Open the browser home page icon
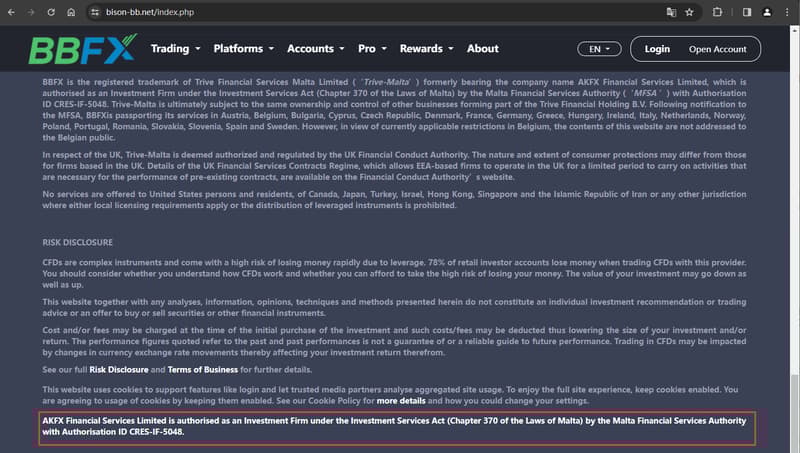This screenshot has width=800, height=453. pyautogui.click(x=71, y=12)
